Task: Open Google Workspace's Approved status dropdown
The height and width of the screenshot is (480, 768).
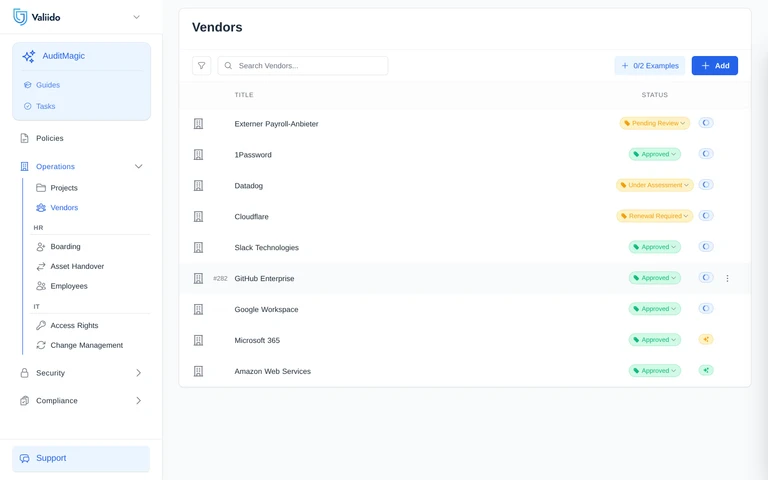Action: coord(655,309)
